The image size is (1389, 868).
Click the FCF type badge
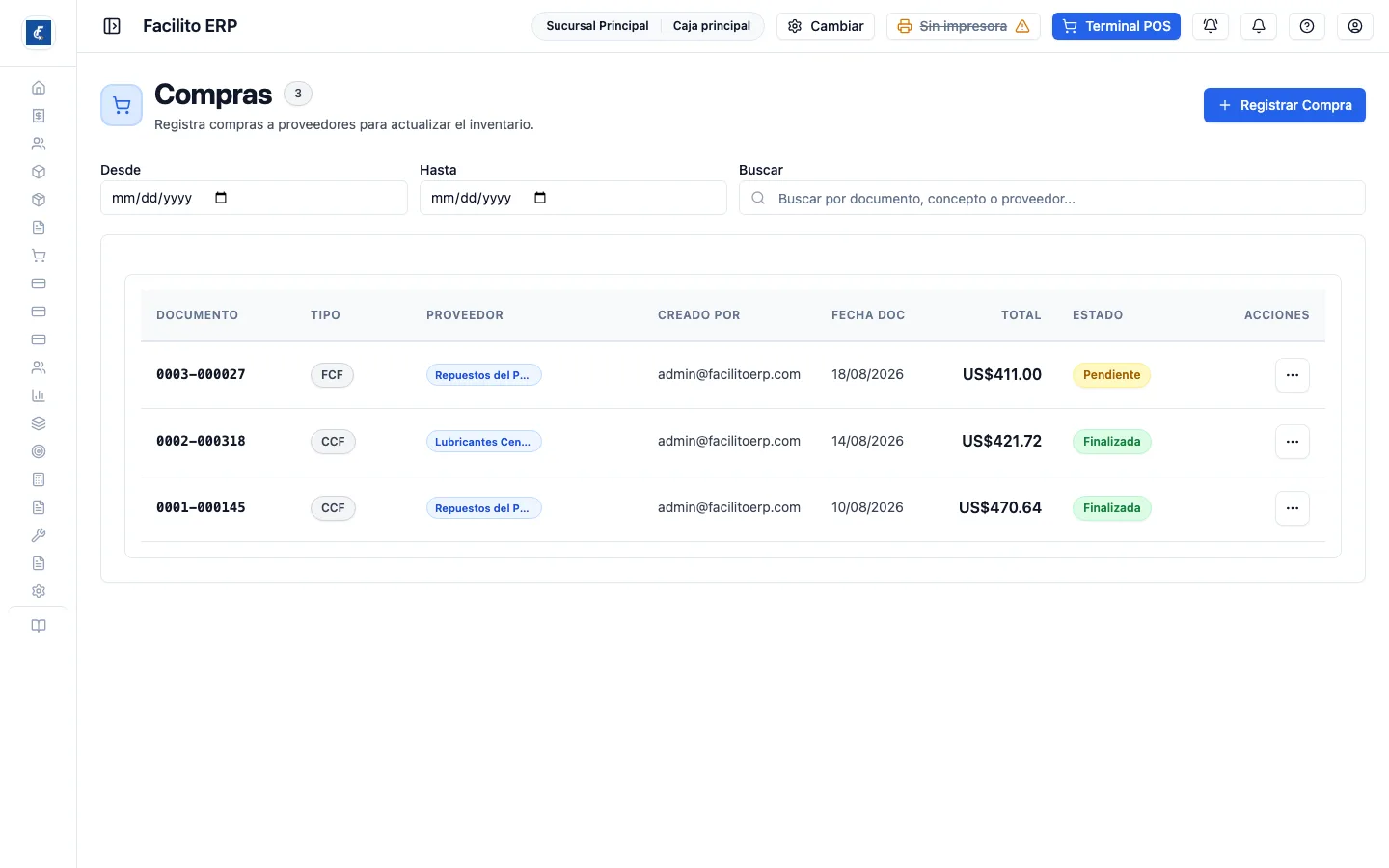[332, 375]
